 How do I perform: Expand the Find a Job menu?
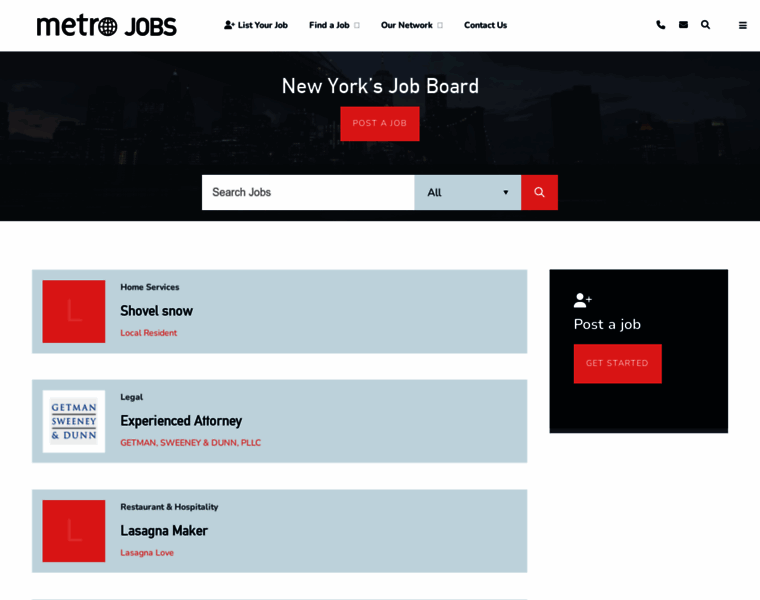point(333,25)
